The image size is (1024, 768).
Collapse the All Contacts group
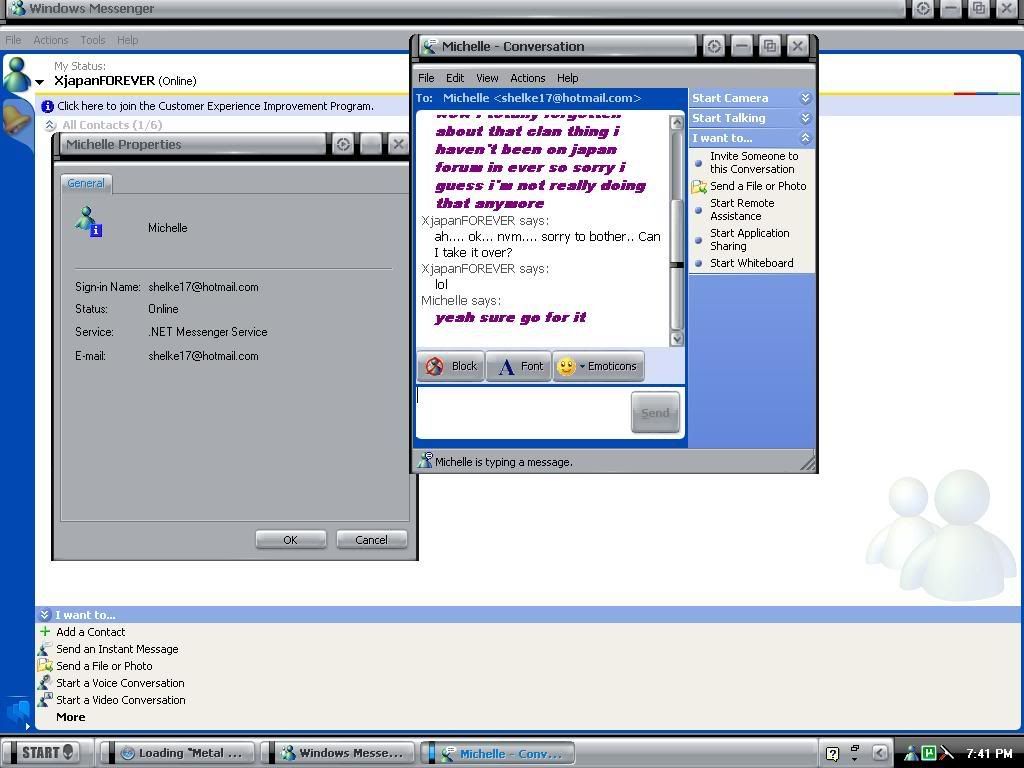[x=50, y=125]
